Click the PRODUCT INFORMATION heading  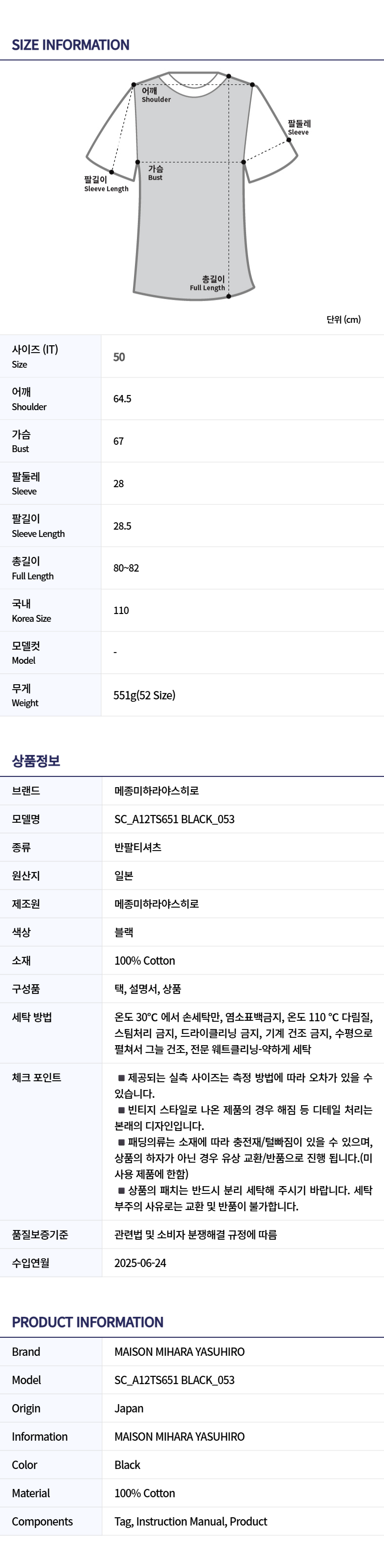88,1322
